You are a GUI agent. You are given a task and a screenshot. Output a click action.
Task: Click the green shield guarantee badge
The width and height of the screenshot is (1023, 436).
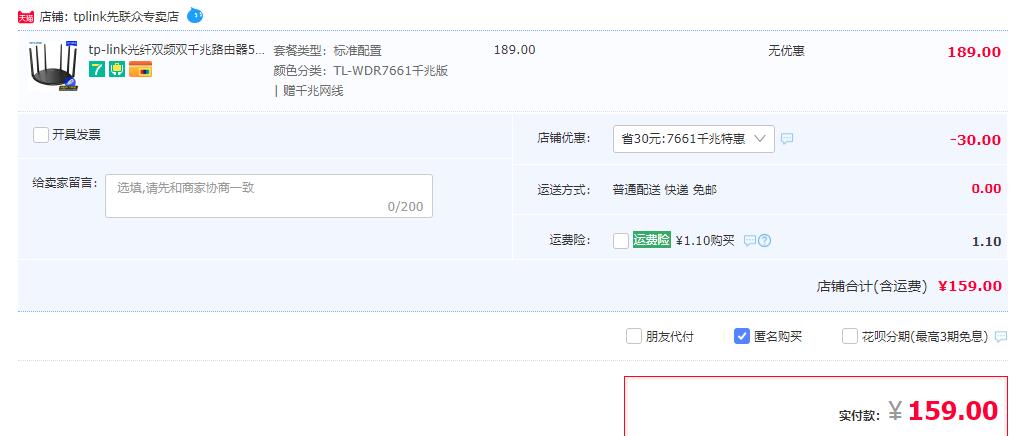click(117, 69)
